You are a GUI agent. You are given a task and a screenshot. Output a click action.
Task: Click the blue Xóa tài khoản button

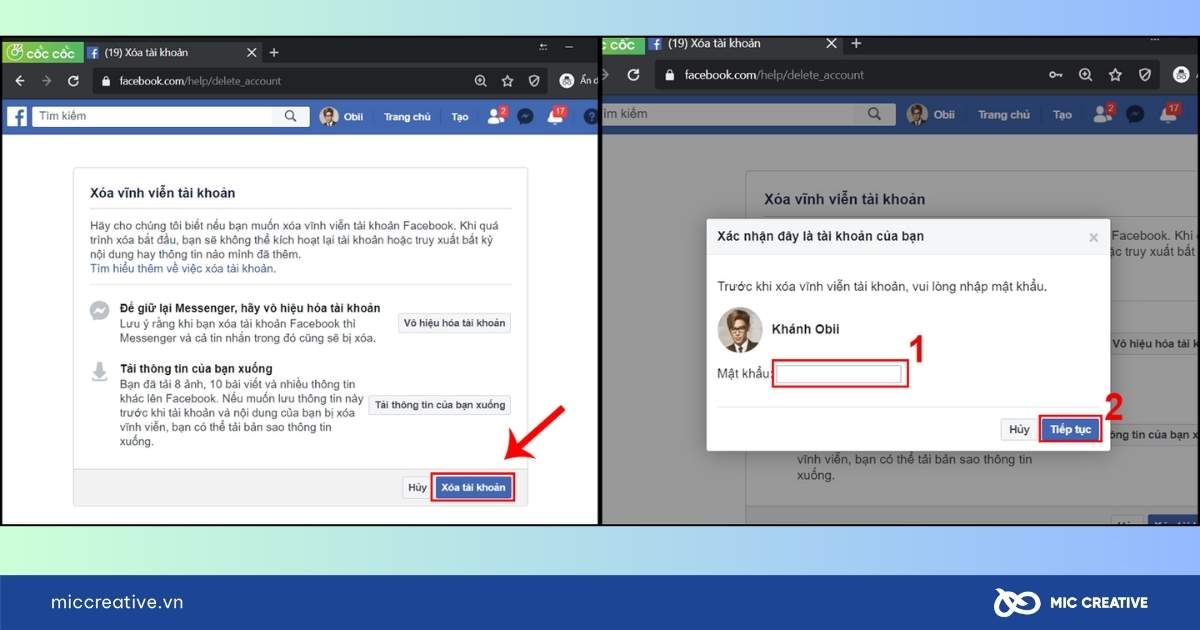point(473,487)
